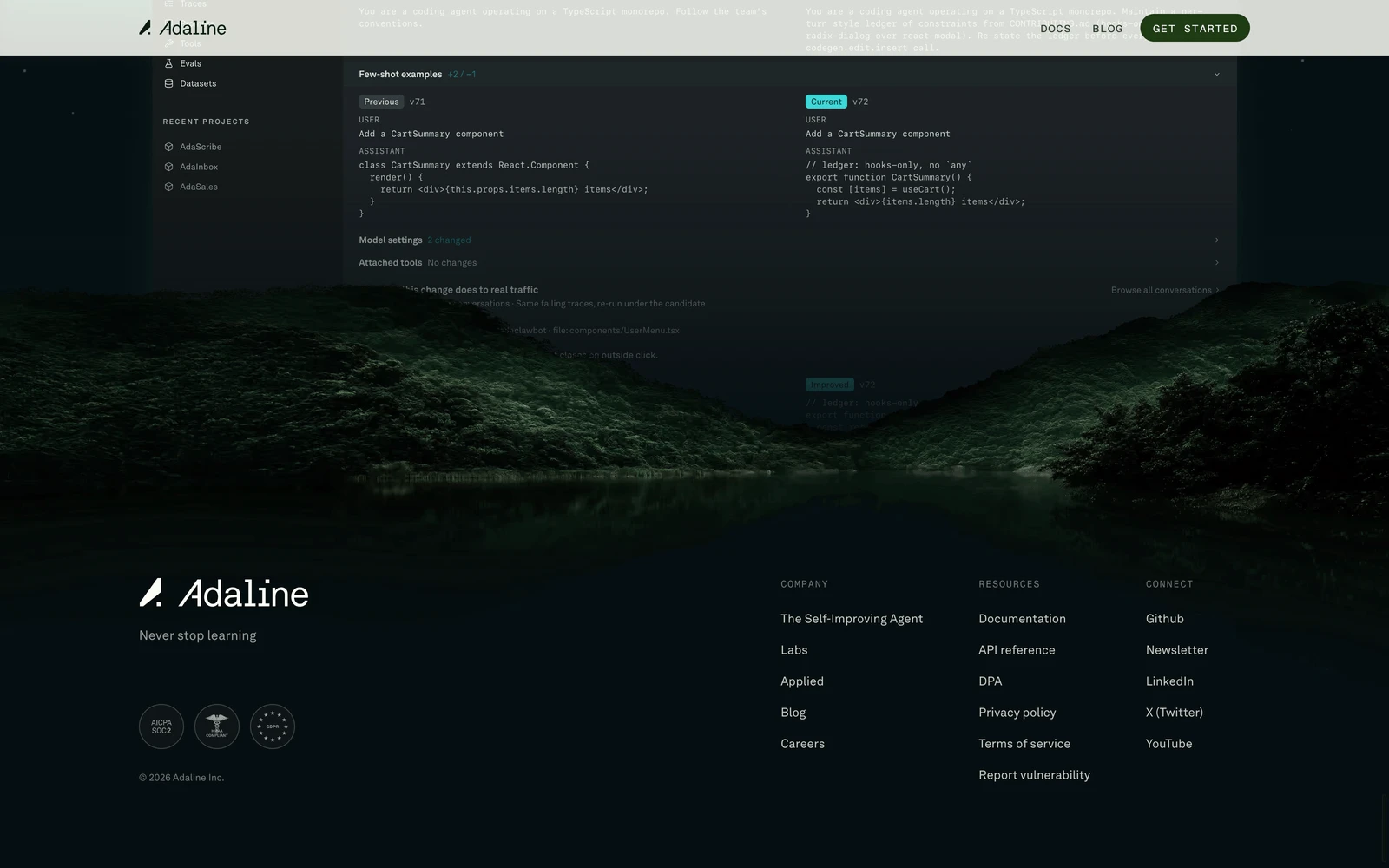
Task: Open The Self-Improving Agent footer link
Action: point(852,619)
